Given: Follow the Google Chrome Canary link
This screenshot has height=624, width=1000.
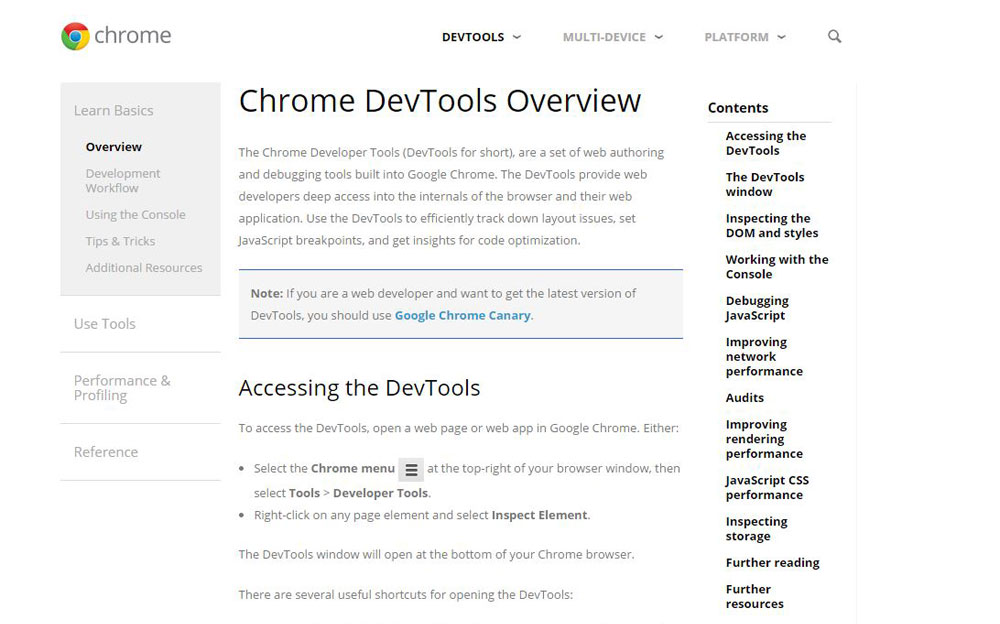Looking at the screenshot, I should click(x=462, y=315).
